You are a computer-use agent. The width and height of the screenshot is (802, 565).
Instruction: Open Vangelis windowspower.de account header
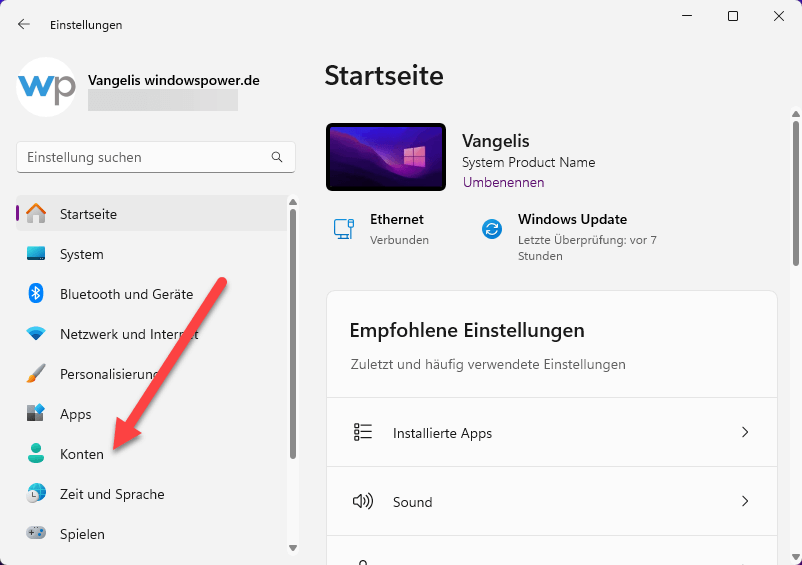point(138,87)
